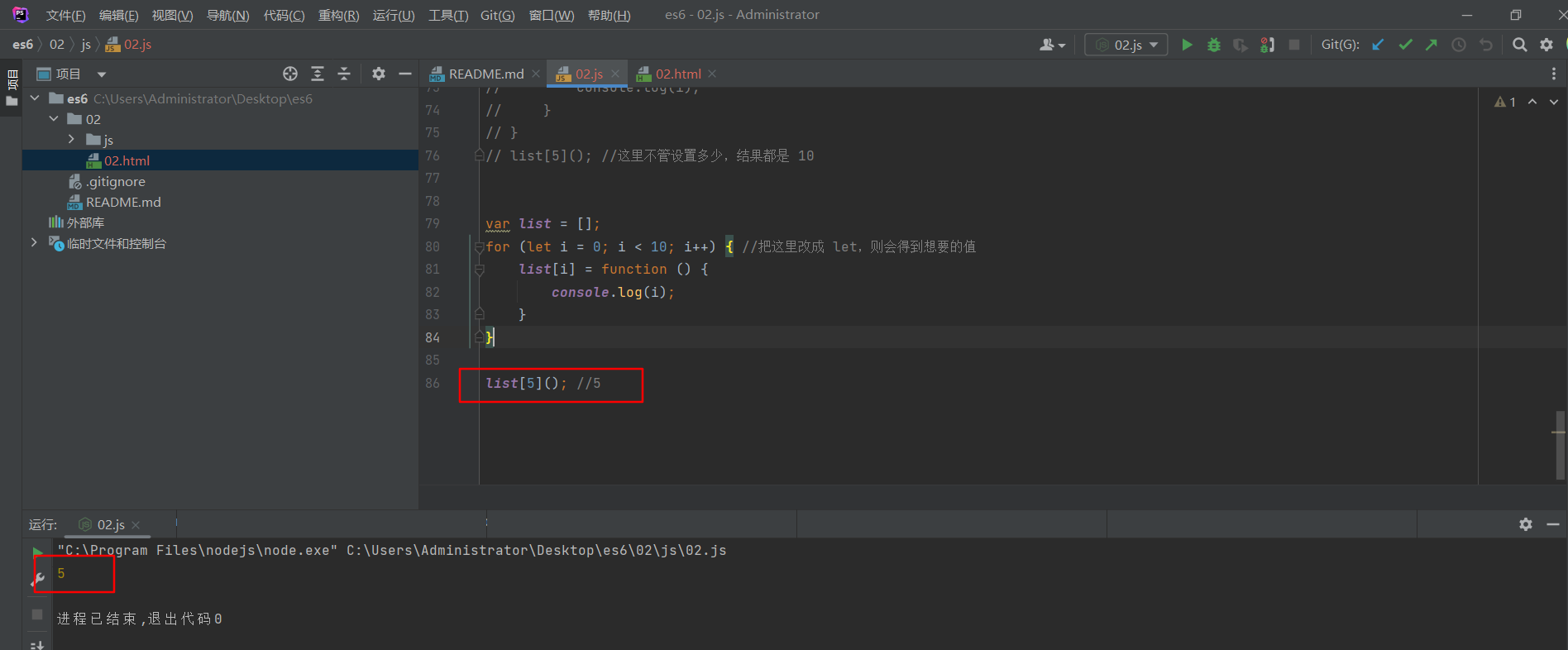Open 代码(C) menu

coord(284,15)
